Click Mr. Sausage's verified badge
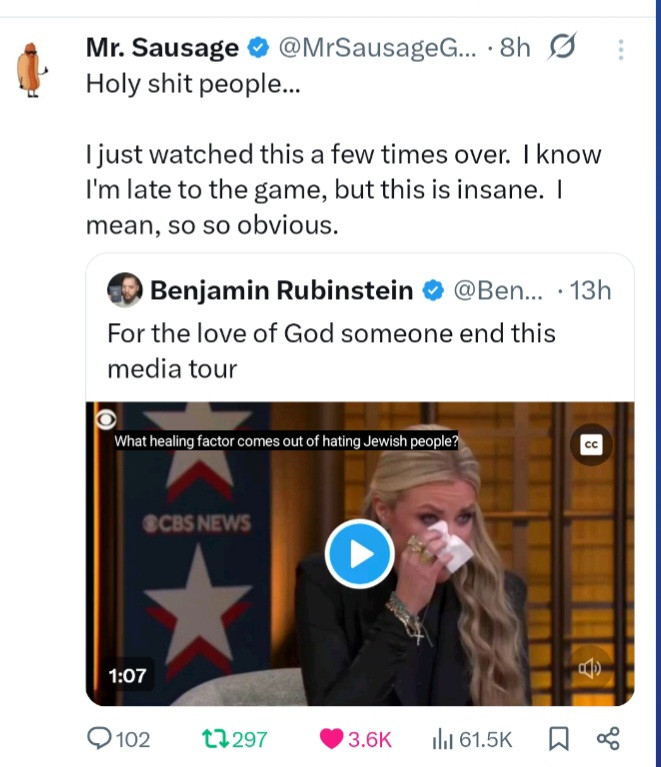The image size is (661, 767). pos(257,47)
